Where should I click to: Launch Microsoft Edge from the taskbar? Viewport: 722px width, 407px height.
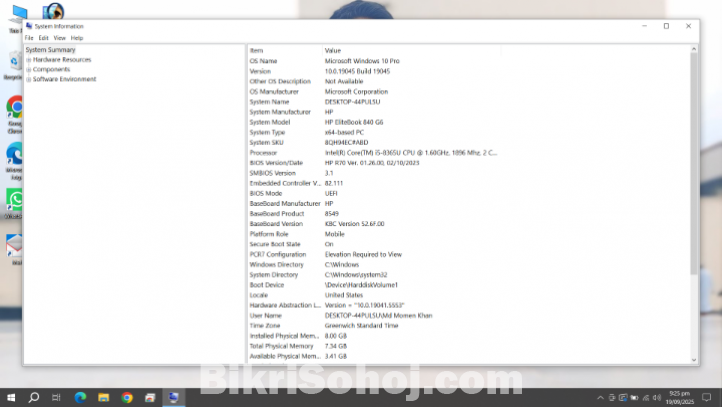pyautogui.click(x=80, y=397)
